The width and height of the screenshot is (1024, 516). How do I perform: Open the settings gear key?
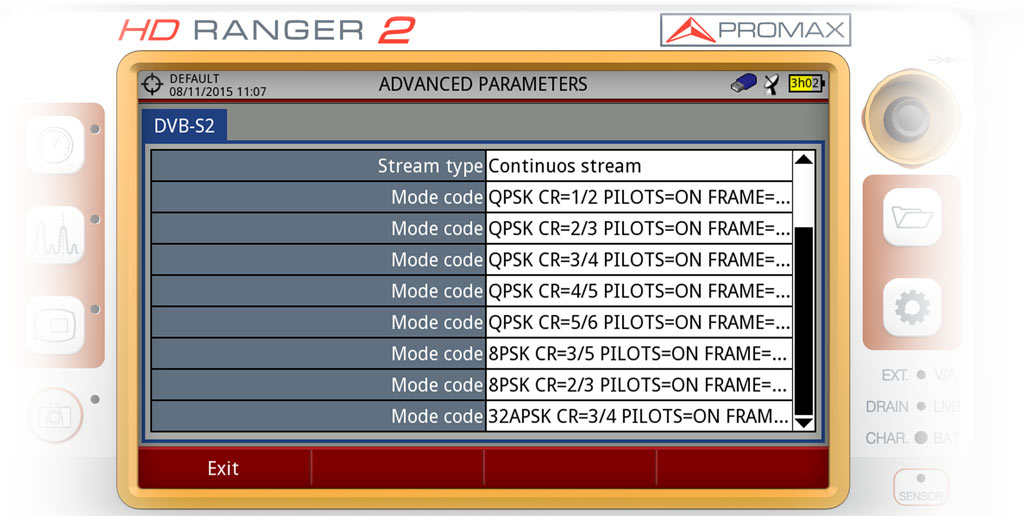pos(911,308)
